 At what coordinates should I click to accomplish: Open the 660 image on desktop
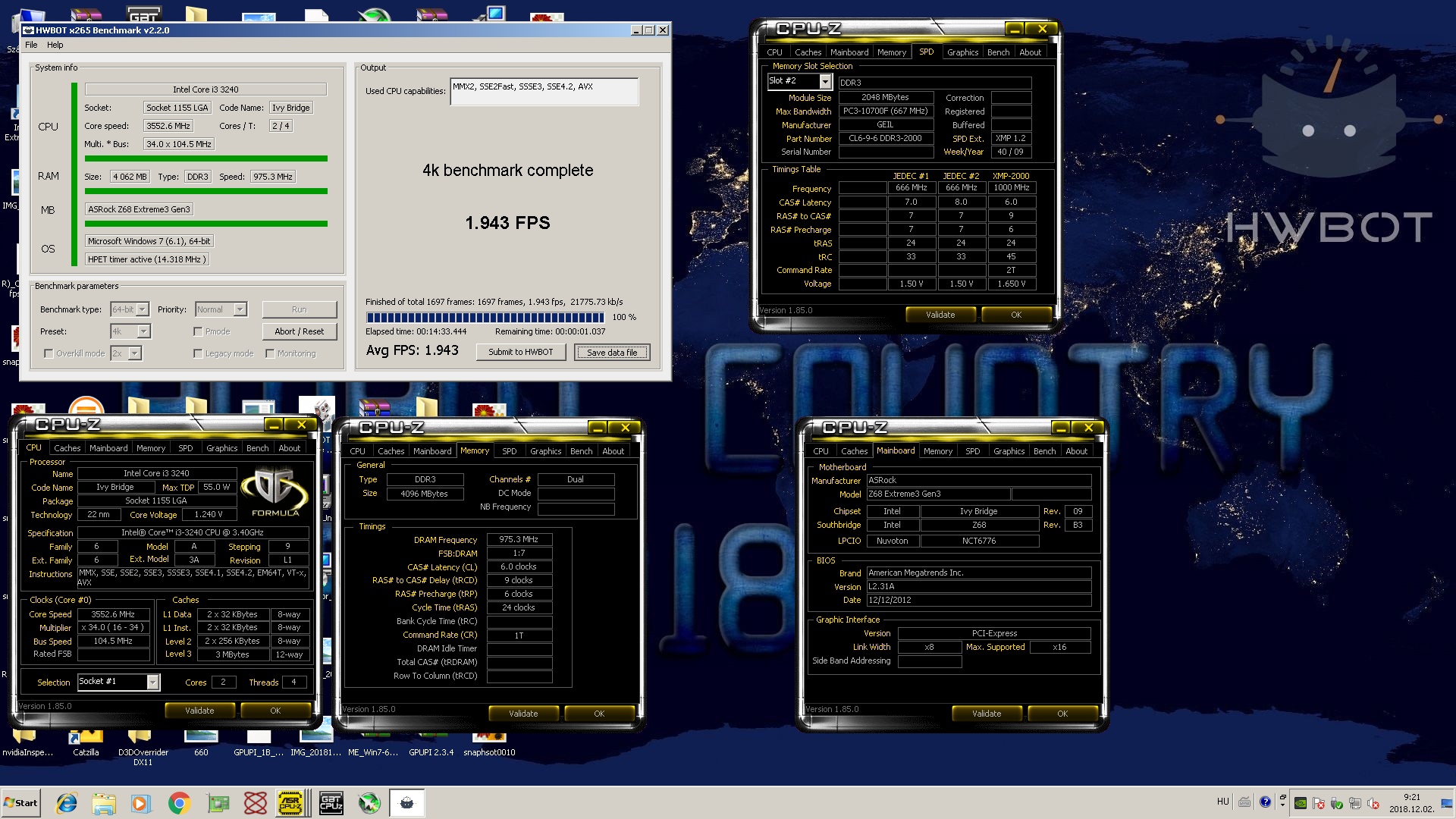(201, 743)
